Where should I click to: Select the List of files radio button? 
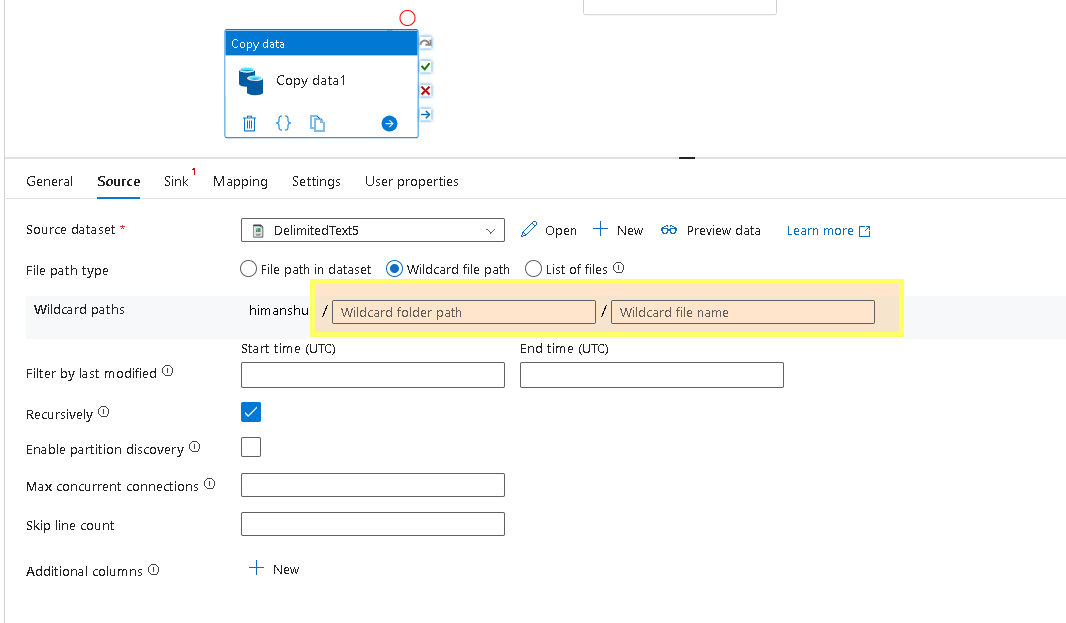tap(534, 269)
